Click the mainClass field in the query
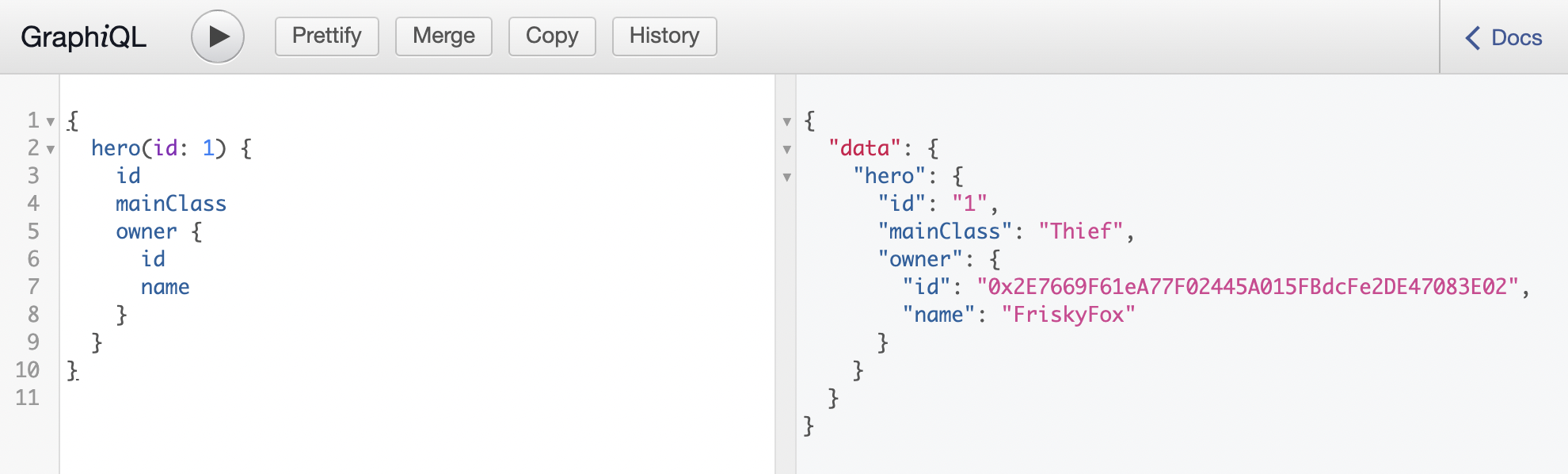 click(x=171, y=204)
